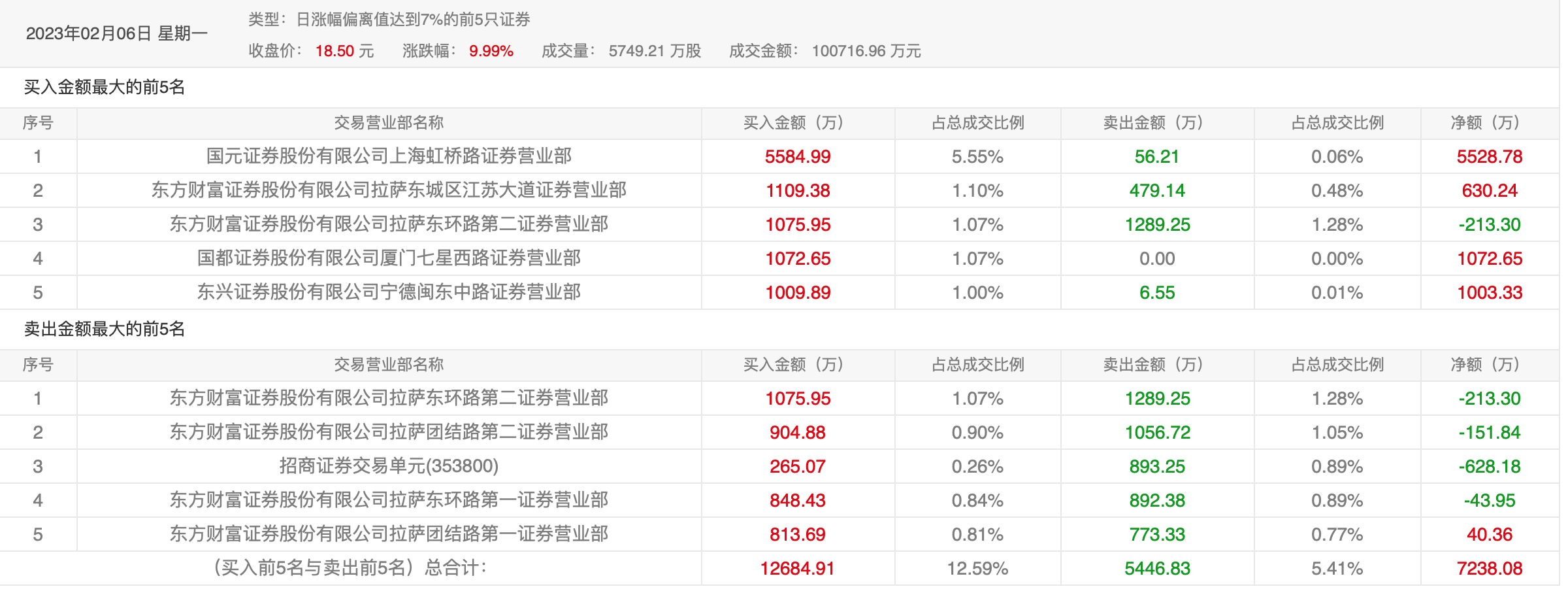This screenshot has height=591, width=1568.
Task: Select the 893.25 sell amount cell
Action: tap(1156, 467)
